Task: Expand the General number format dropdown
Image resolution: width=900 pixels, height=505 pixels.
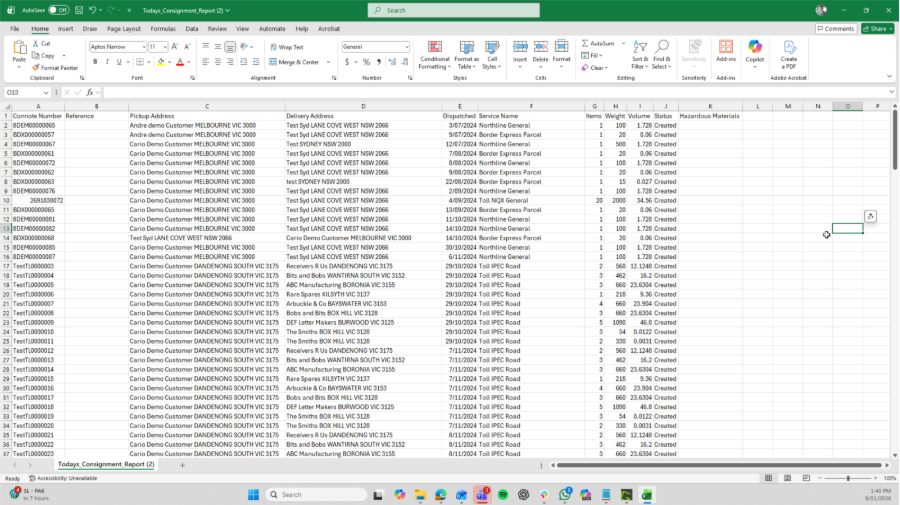Action: click(x=406, y=47)
